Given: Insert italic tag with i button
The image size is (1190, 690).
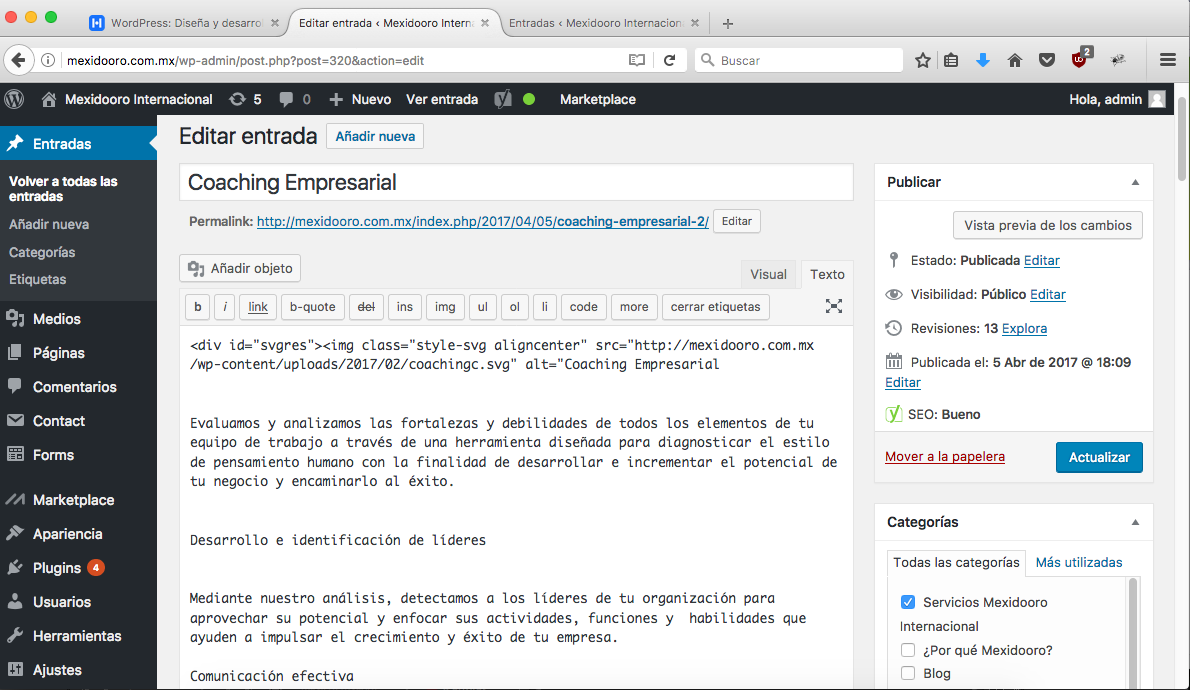Looking at the screenshot, I should 225,307.
